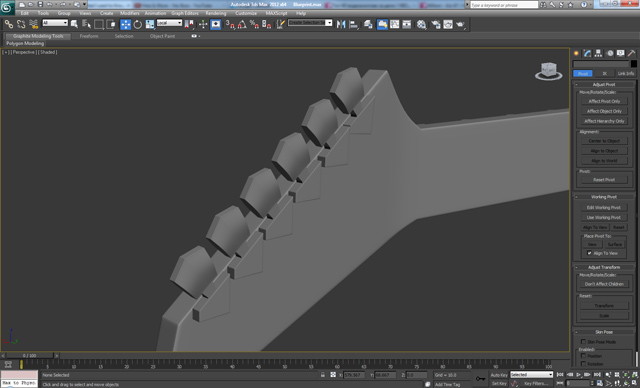Open the Key Filters dialog button
This screenshot has height=388, width=640.
coord(536,384)
